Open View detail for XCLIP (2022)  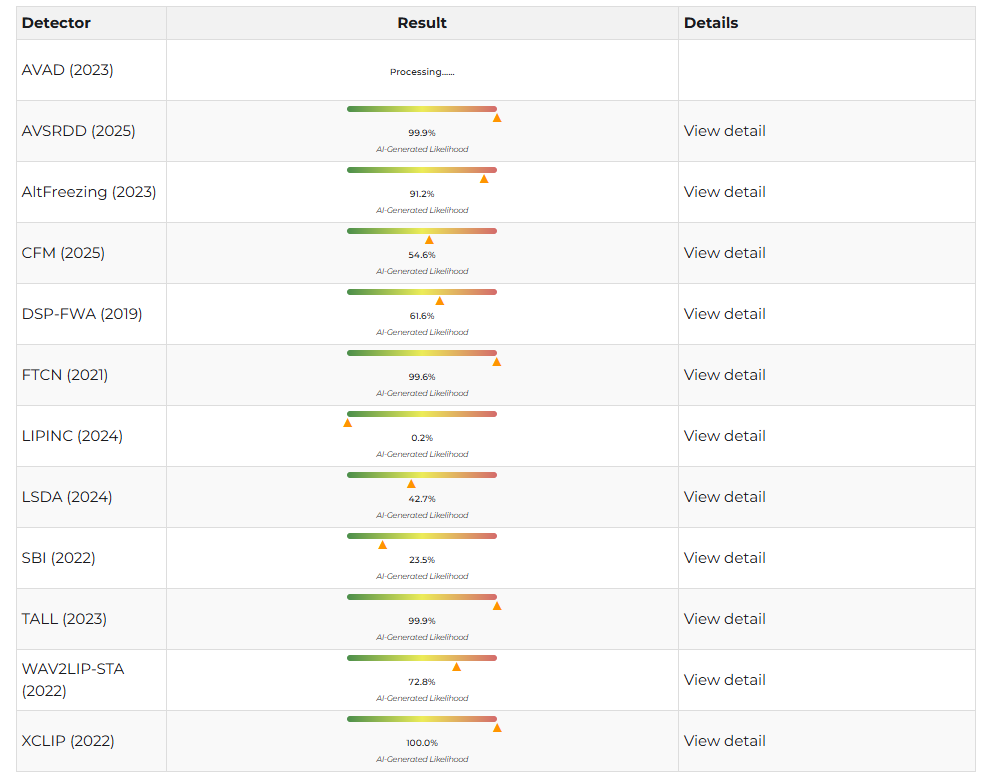[724, 741]
